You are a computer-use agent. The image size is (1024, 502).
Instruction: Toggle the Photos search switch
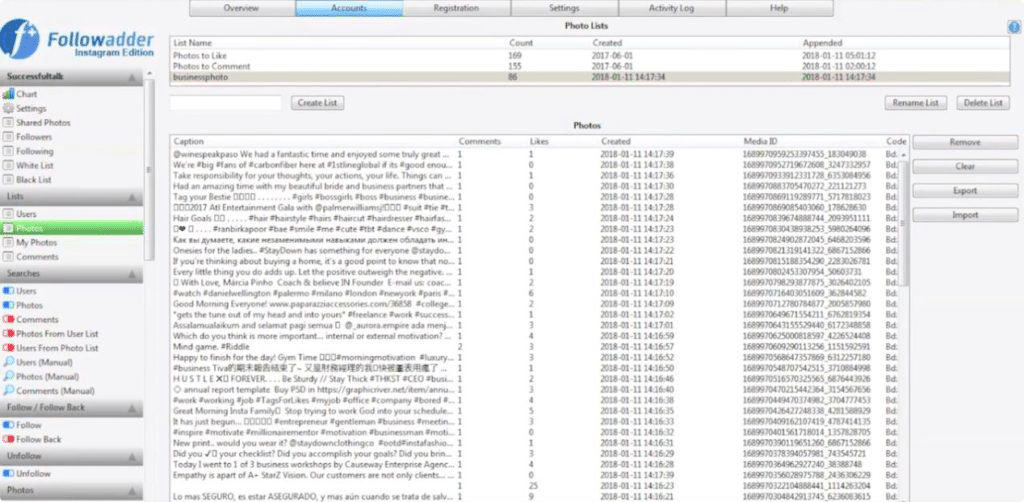(8, 306)
